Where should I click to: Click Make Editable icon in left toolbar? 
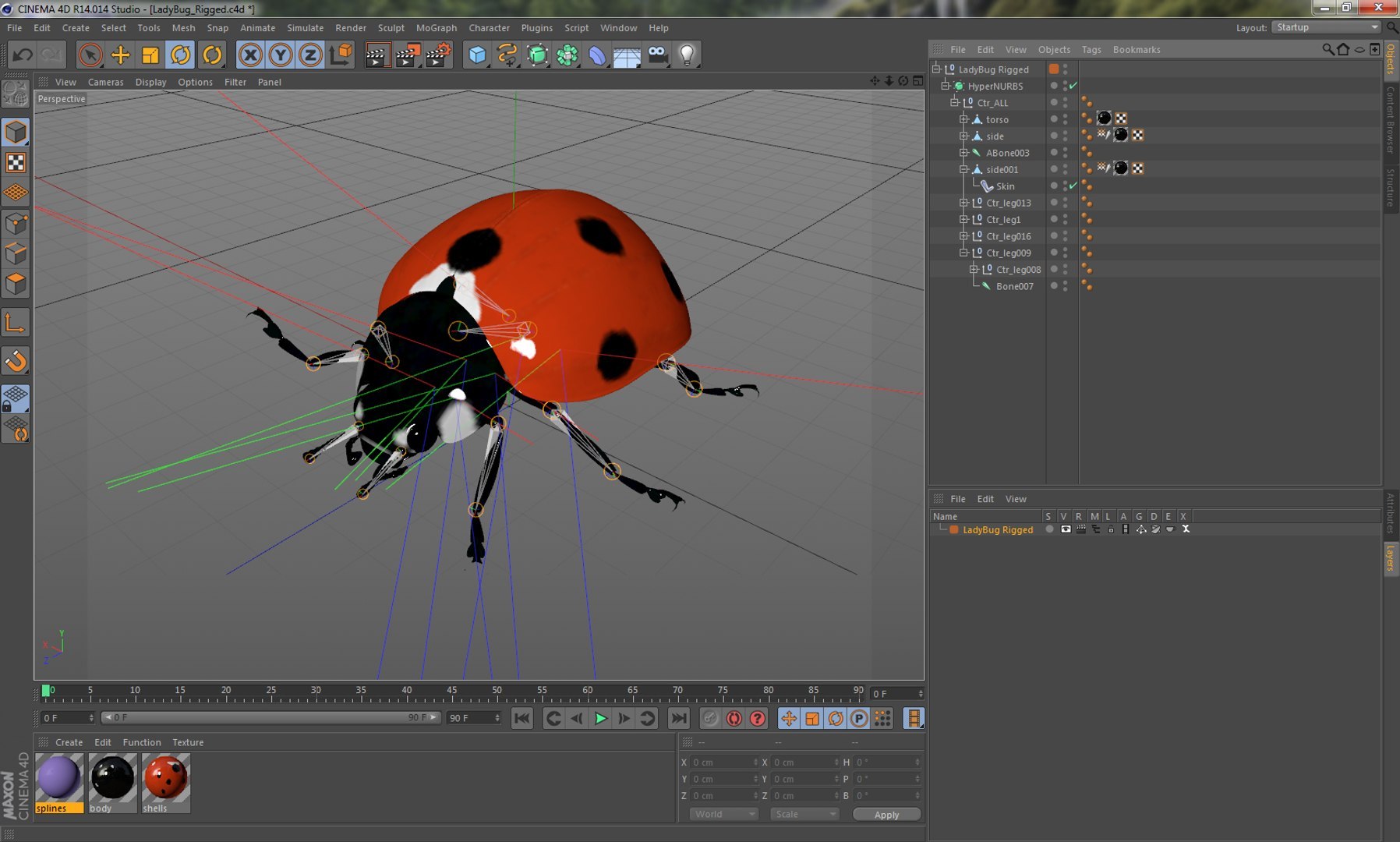coord(16,94)
